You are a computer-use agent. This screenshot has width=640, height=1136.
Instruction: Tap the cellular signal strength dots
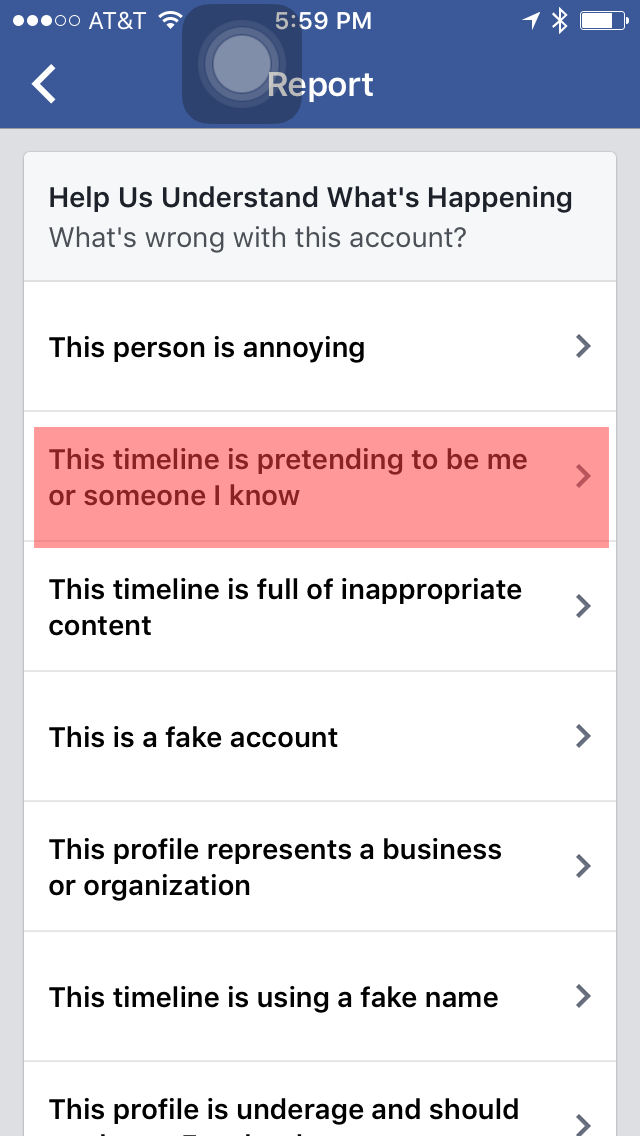click(x=46, y=20)
